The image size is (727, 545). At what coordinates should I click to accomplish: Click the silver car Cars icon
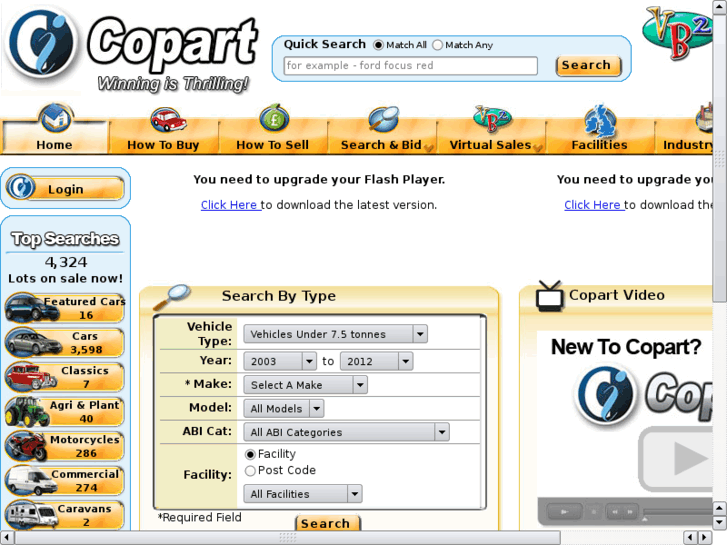[32, 341]
